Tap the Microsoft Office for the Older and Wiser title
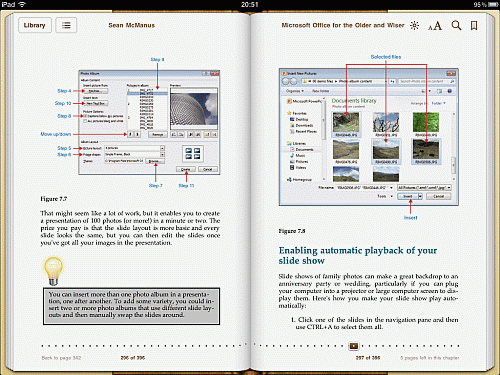The height and width of the screenshot is (375, 500). coord(343,25)
